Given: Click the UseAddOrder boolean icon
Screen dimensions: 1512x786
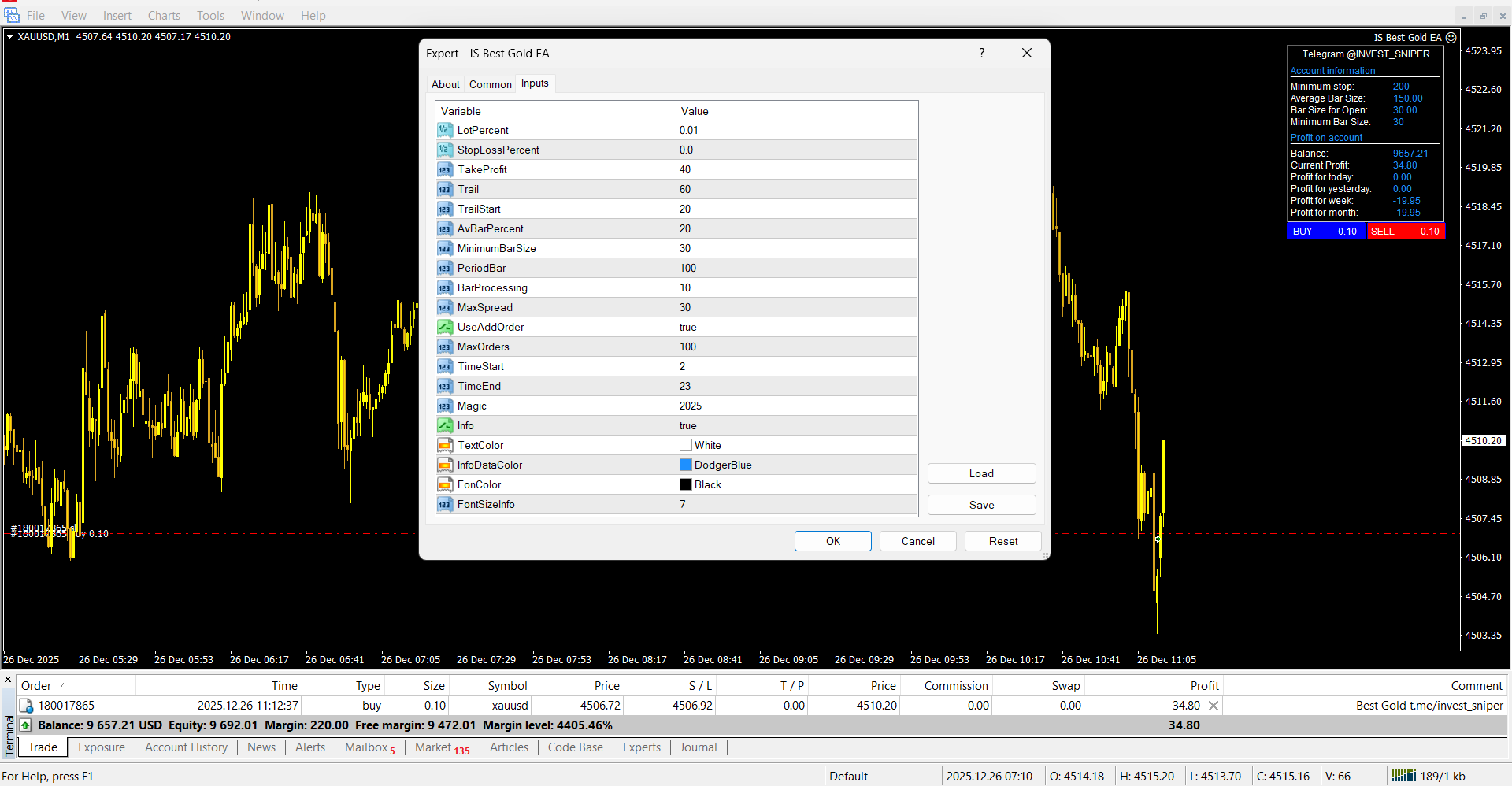Looking at the screenshot, I should click(445, 327).
